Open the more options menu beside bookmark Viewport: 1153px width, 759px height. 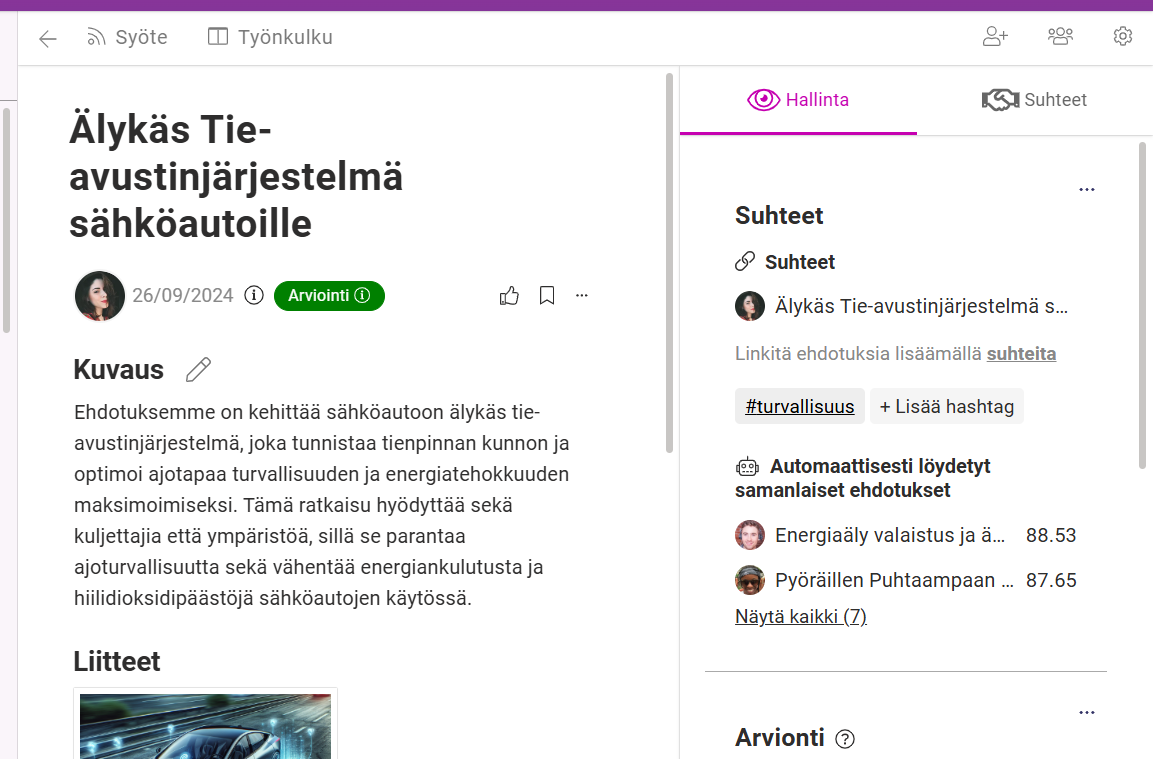coord(582,295)
